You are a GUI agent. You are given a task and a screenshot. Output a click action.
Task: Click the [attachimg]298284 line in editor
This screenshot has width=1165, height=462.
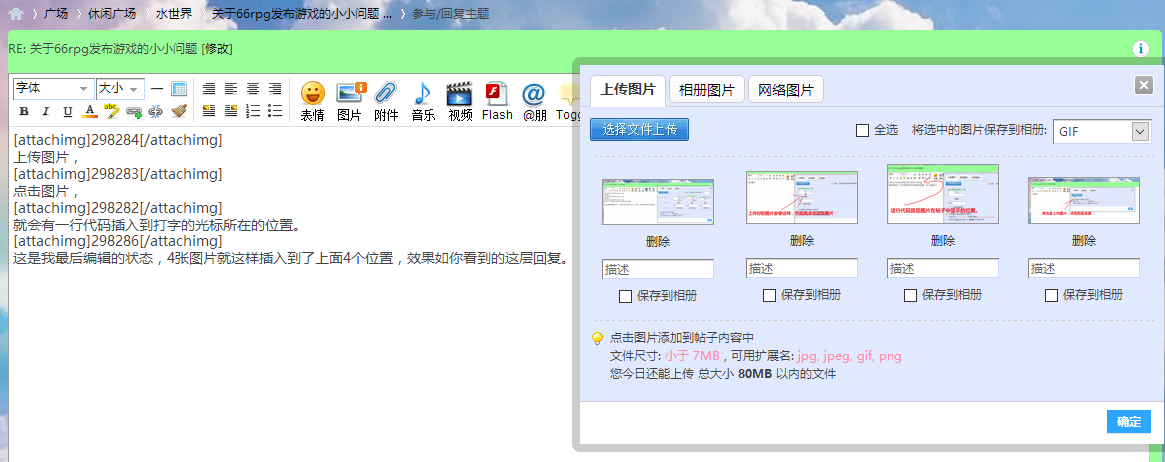(x=118, y=140)
